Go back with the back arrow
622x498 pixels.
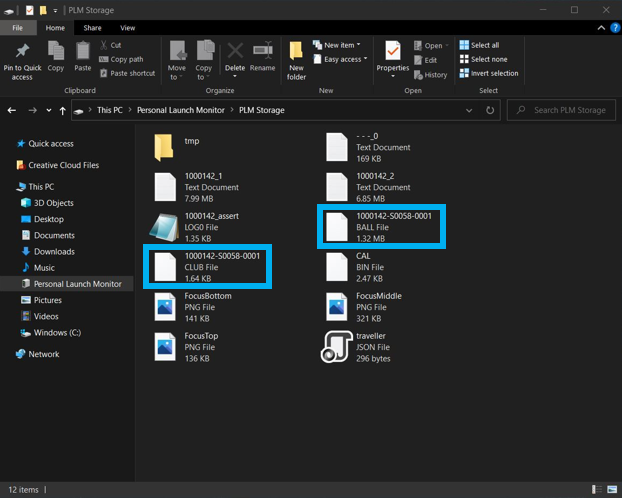coord(12,110)
